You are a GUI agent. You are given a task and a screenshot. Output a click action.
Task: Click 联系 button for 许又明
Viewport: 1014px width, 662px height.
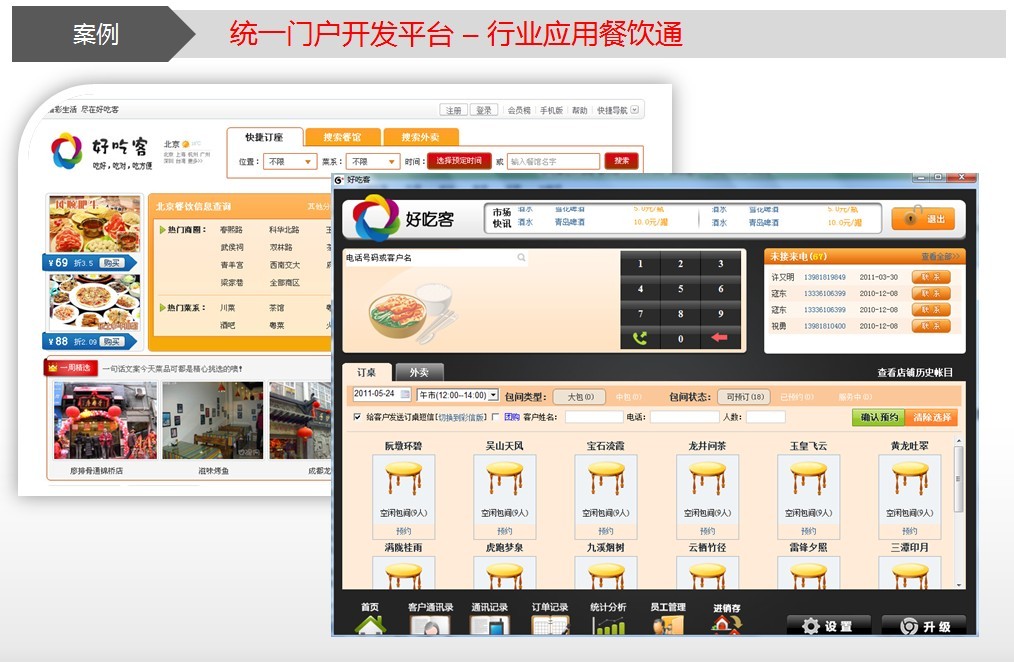pyautogui.click(x=931, y=277)
